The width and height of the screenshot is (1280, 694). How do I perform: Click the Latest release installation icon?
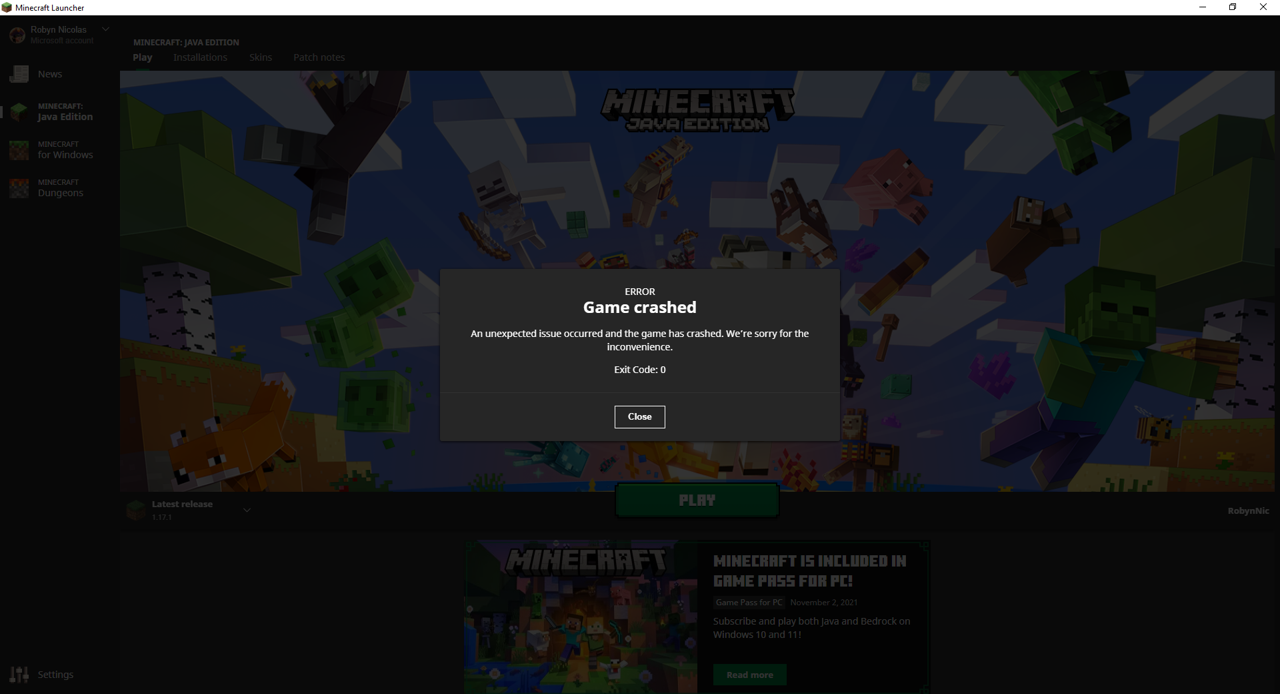click(136, 510)
